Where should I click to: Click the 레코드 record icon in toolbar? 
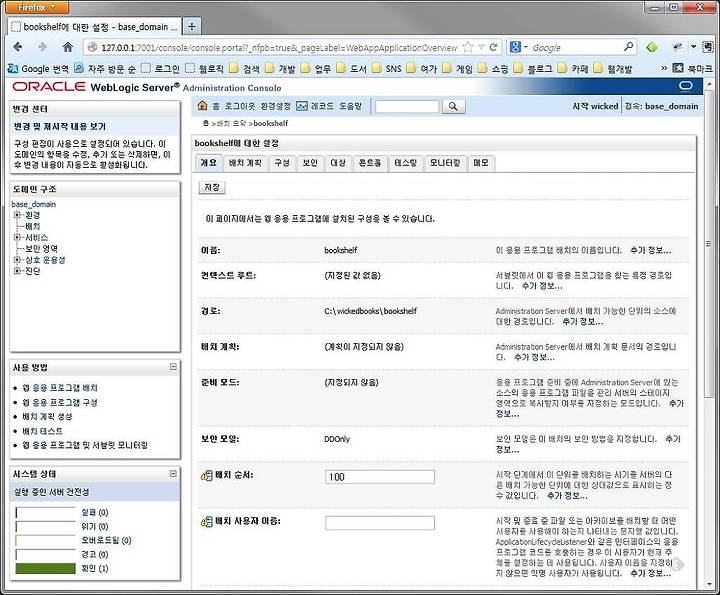point(302,106)
